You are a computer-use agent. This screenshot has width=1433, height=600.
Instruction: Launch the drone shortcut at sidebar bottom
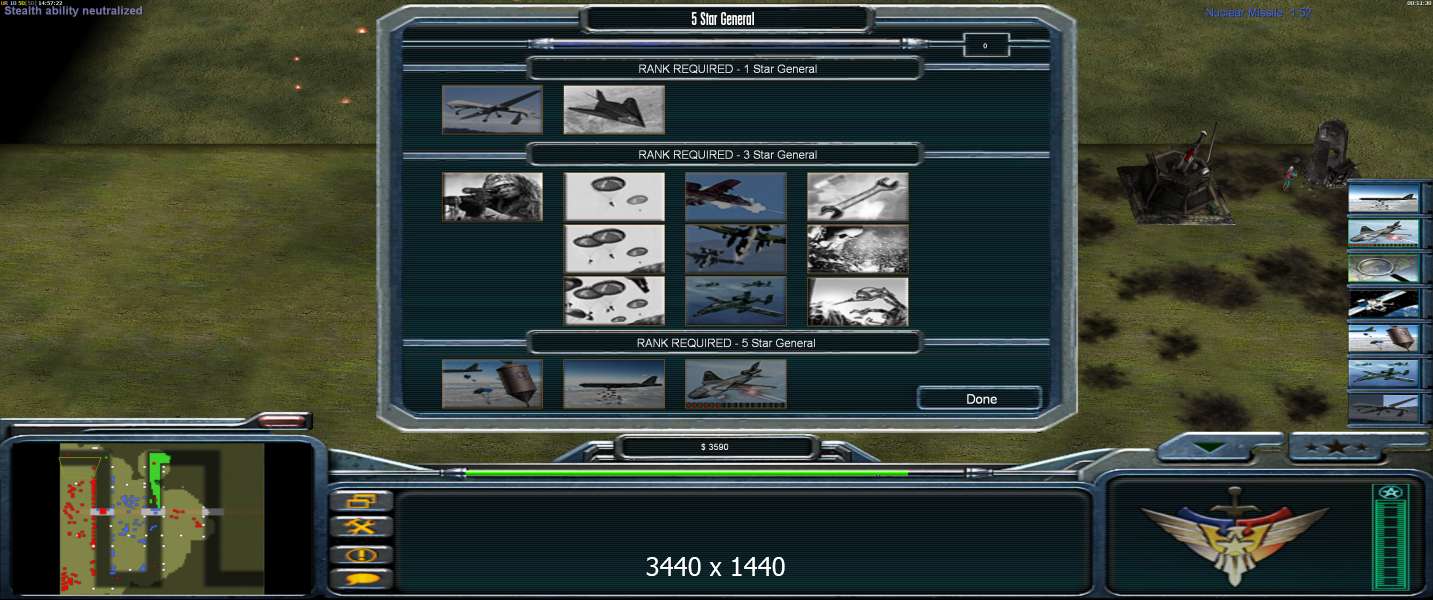pos(1383,408)
